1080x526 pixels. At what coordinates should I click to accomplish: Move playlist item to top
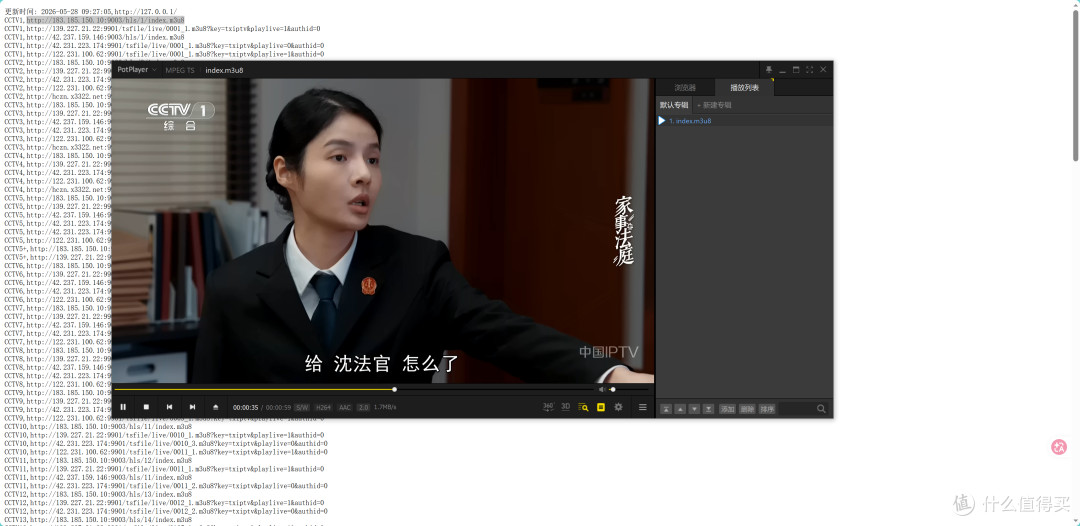click(666, 409)
